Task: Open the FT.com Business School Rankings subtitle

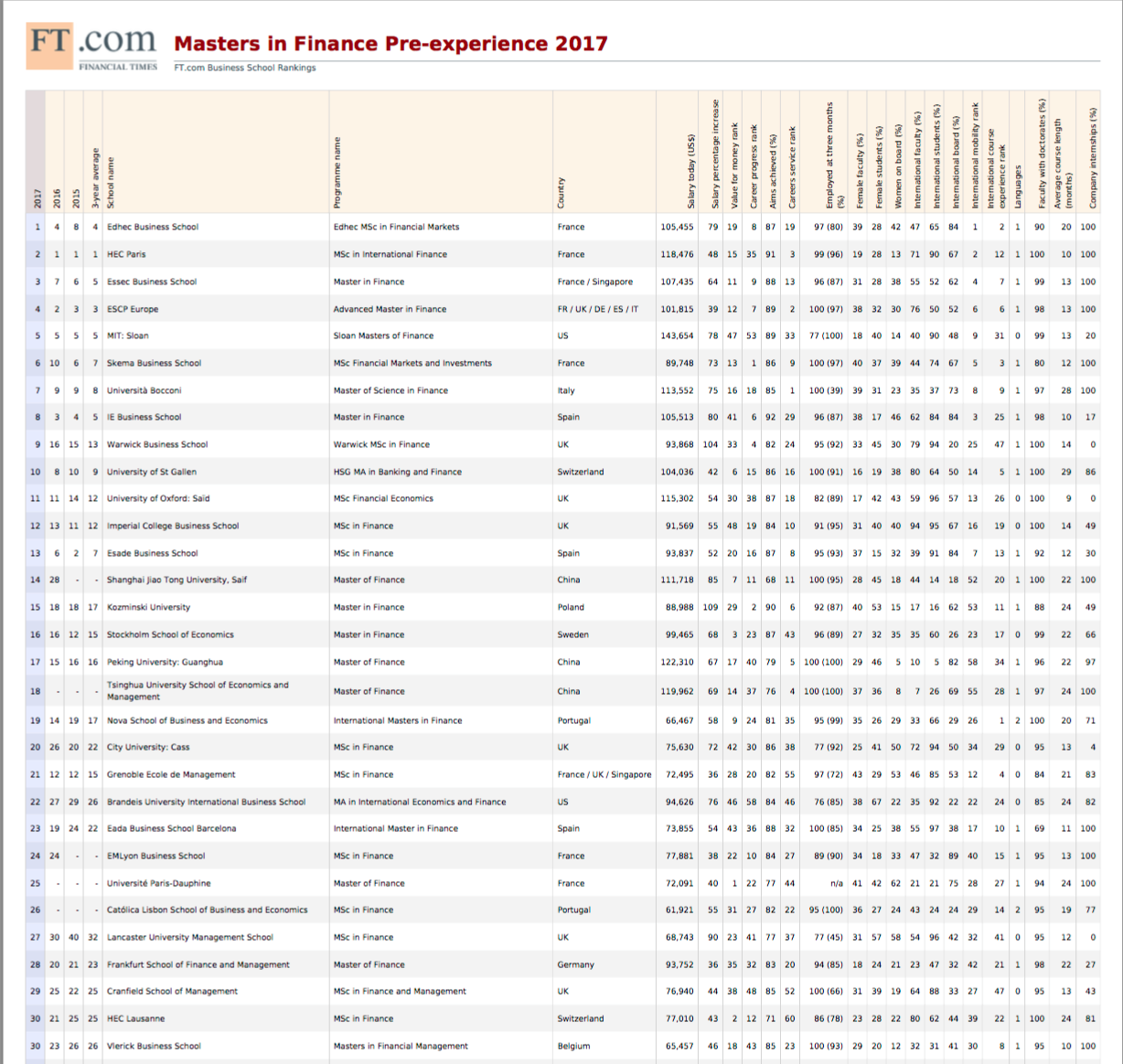Action: (x=244, y=68)
